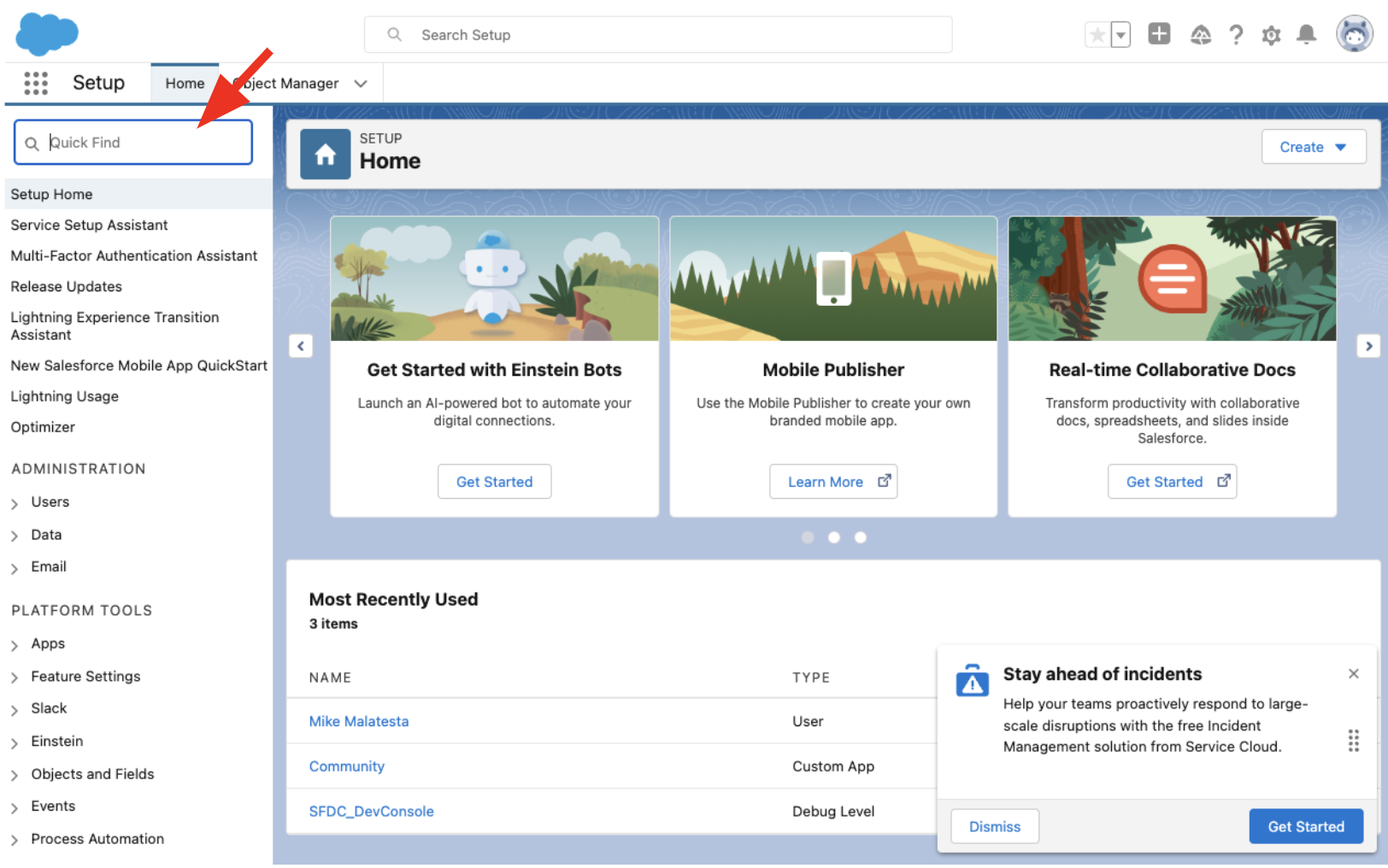The height and width of the screenshot is (868, 1388).
Task: Open Lightning Usage
Action: [x=64, y=396]
